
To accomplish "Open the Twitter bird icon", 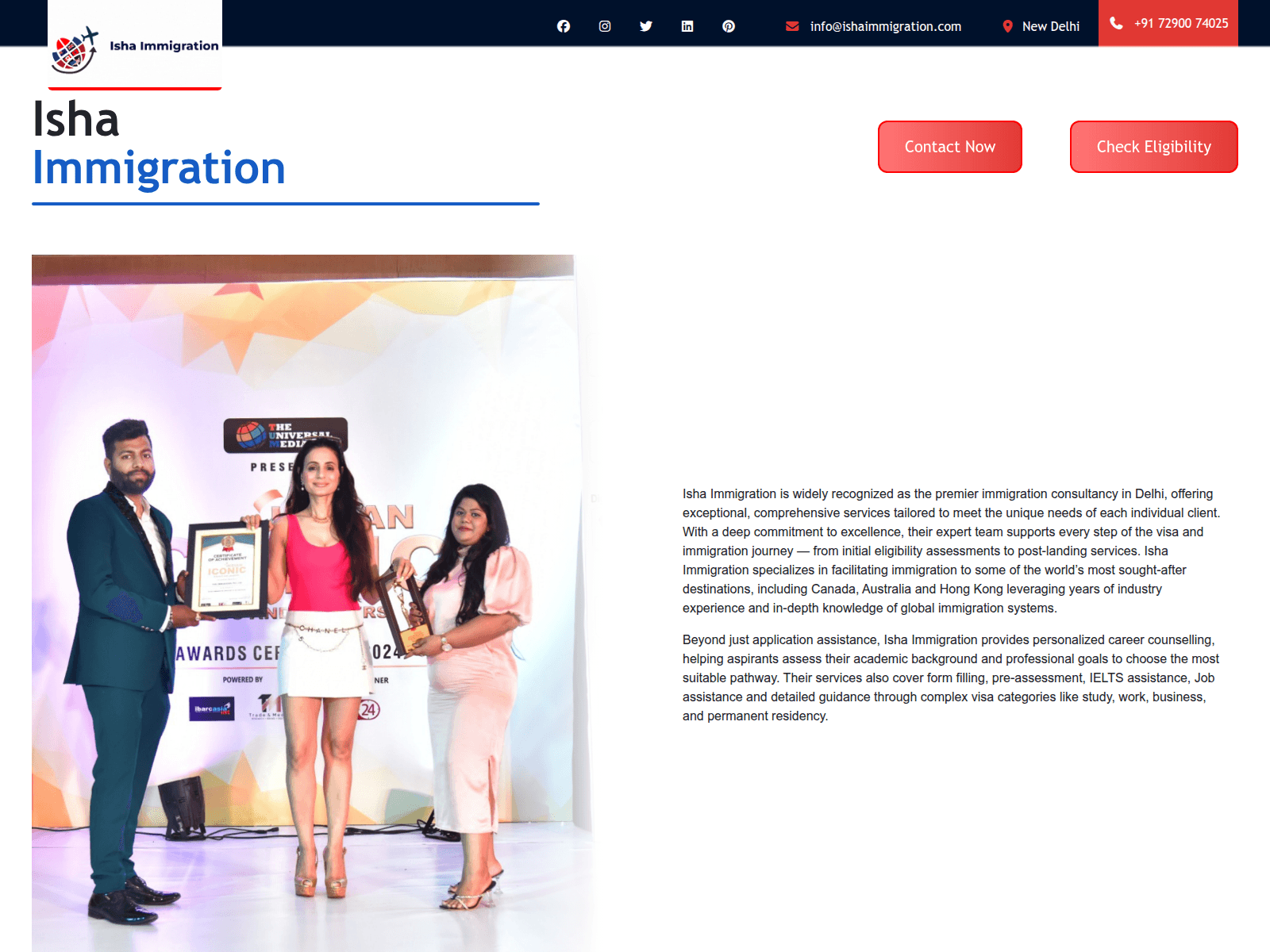I will 646,26.
